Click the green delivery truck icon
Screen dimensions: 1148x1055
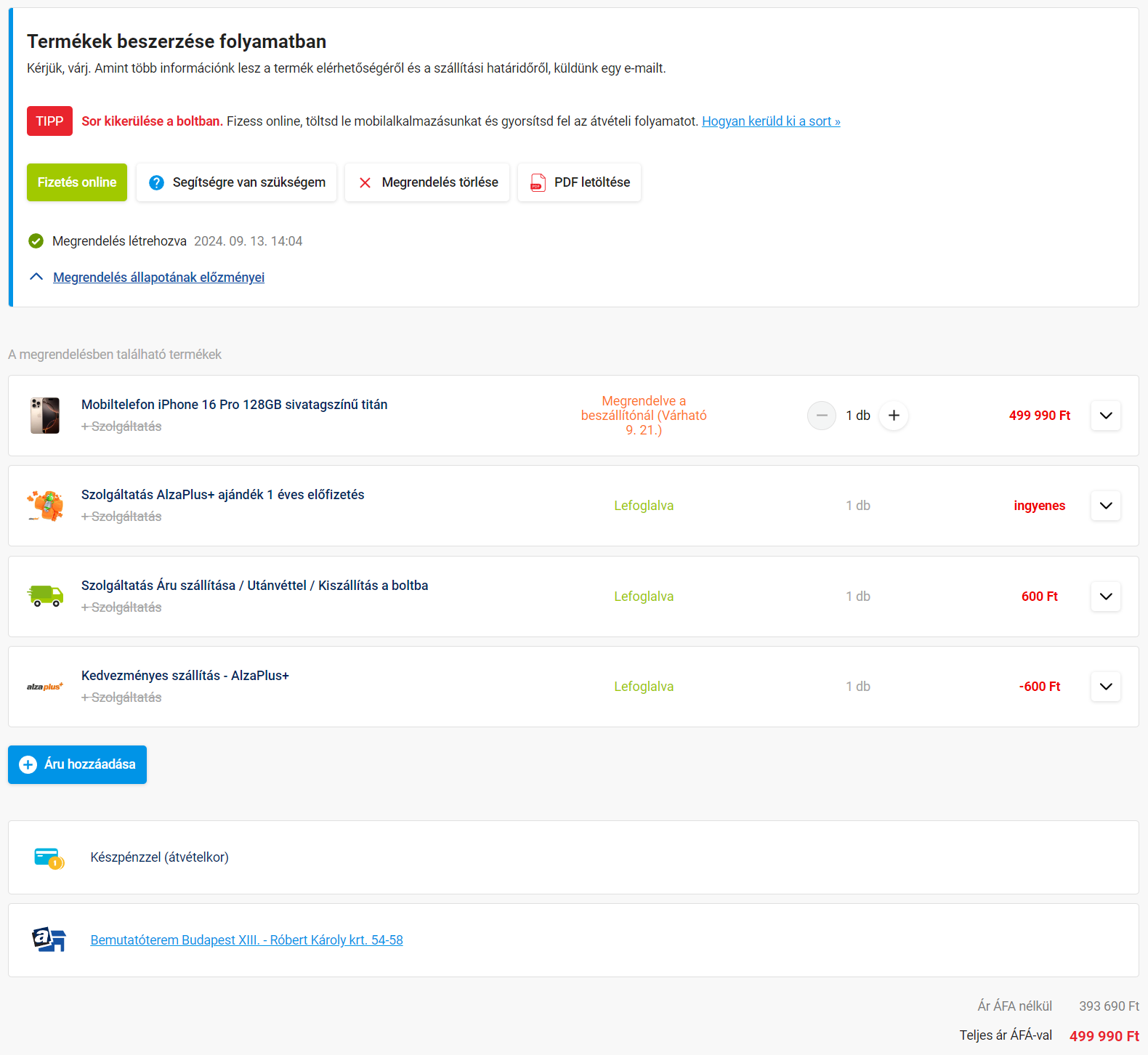(x=45, y=597)
